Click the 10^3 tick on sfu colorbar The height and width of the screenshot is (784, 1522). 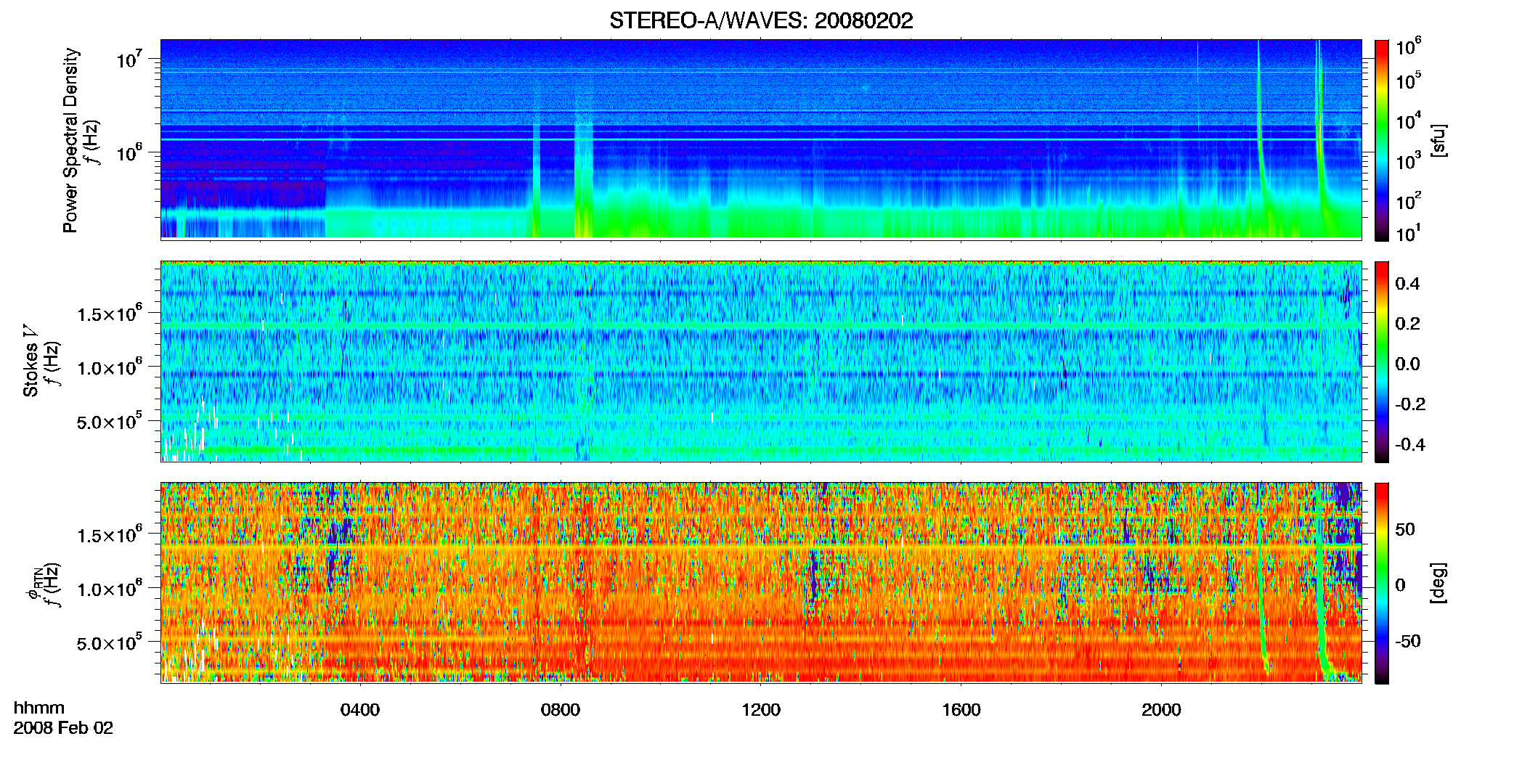pos(1409,160)
